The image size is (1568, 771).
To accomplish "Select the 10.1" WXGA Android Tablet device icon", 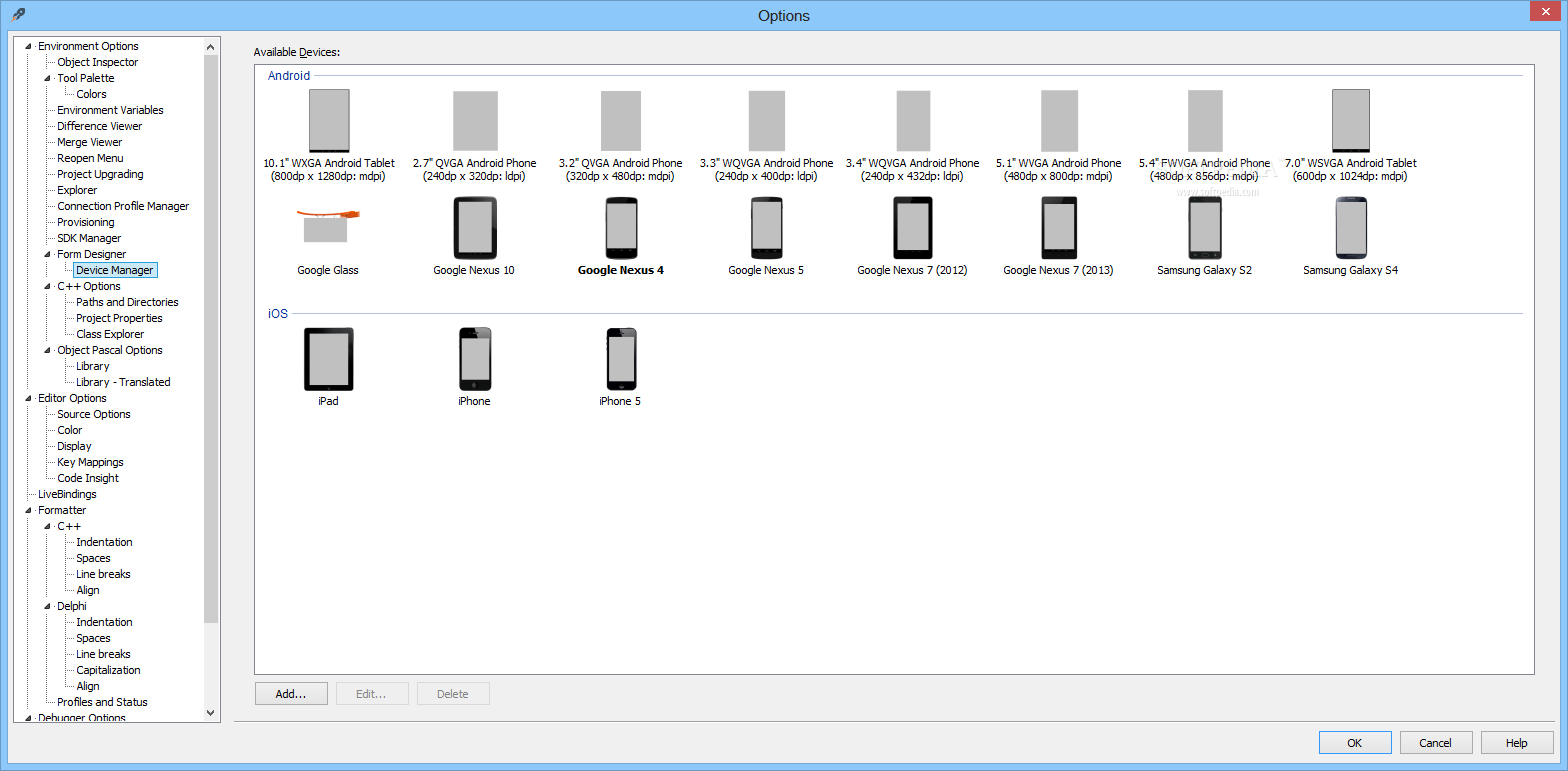I will point(329,120).
